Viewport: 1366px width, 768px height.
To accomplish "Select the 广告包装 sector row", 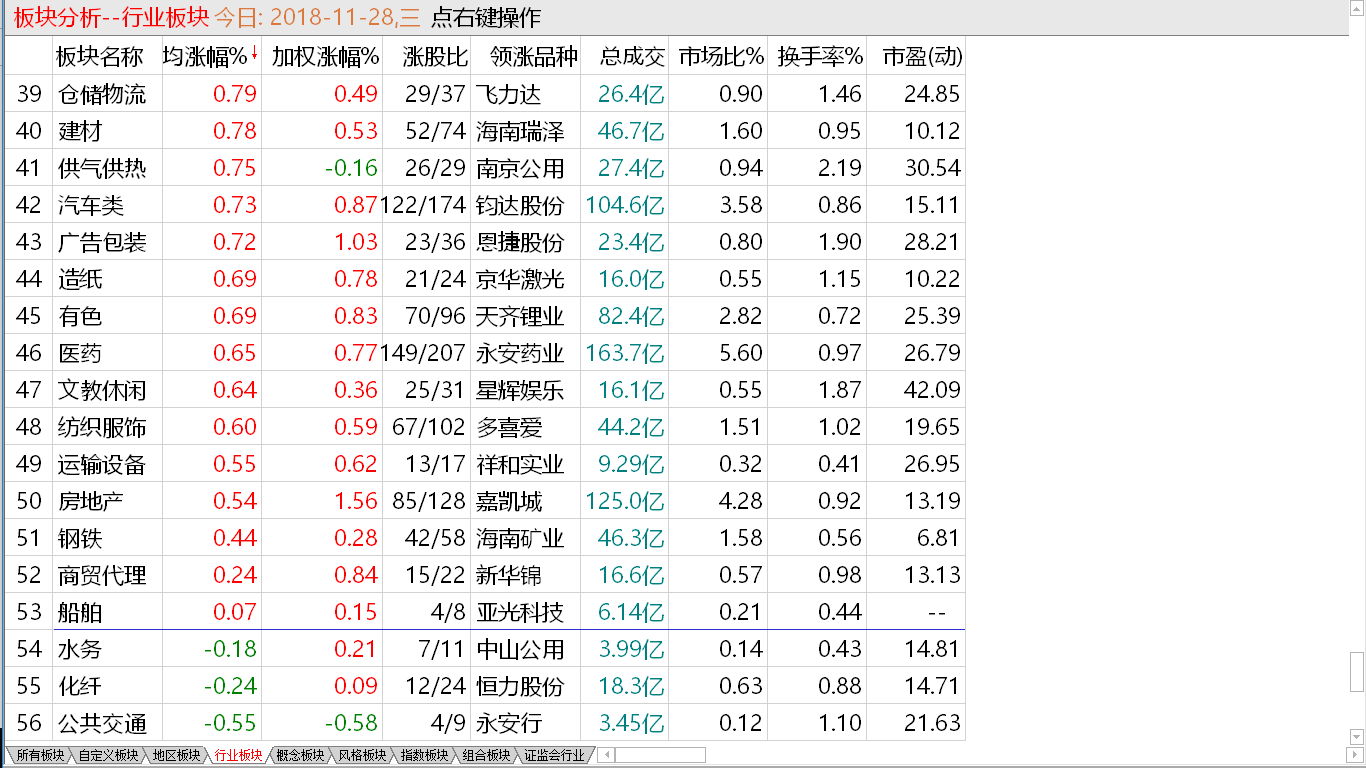I will pyautogui.click(x=485, y=242).
